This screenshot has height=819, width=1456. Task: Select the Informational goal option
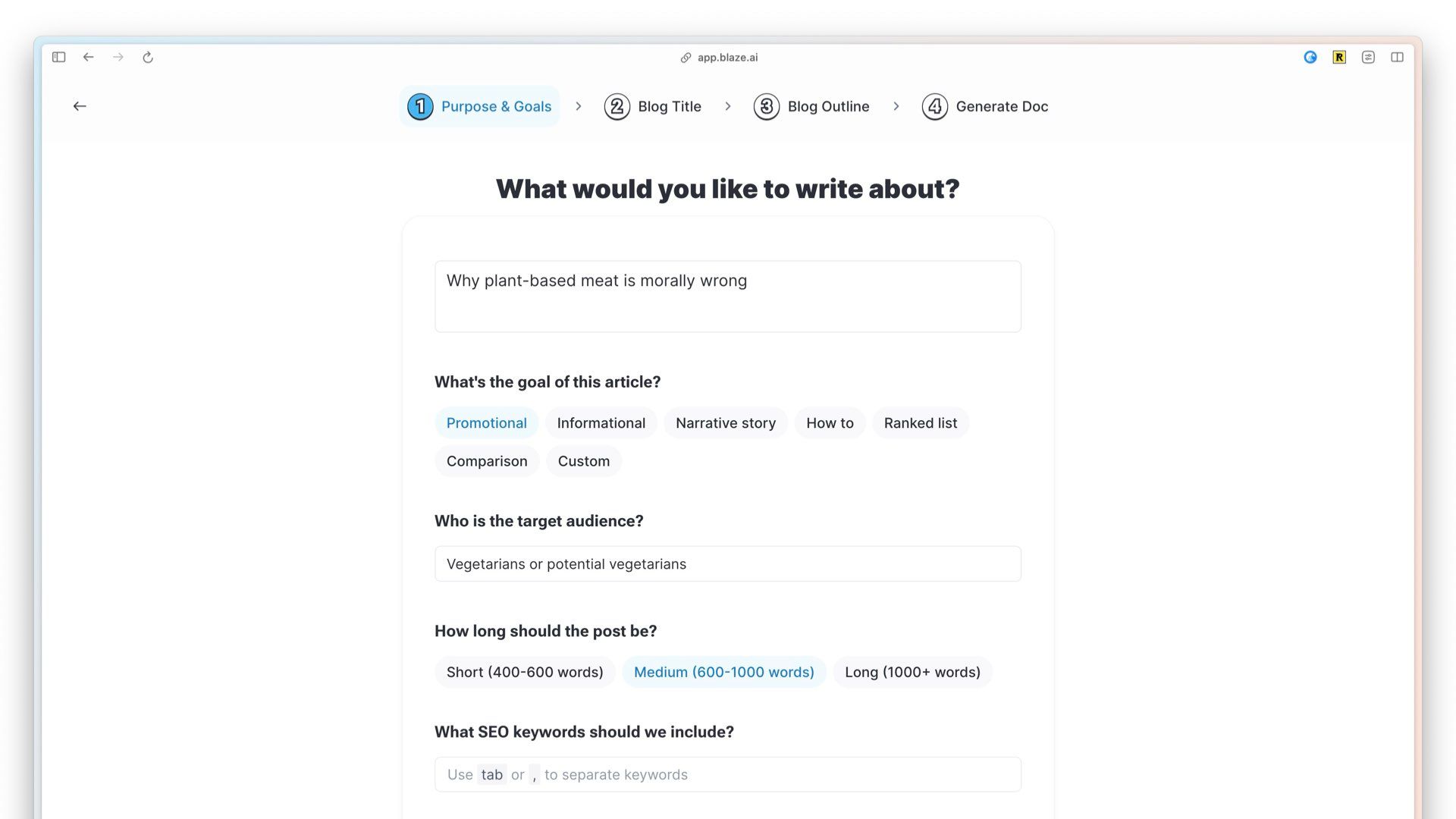tap(601, 423)
